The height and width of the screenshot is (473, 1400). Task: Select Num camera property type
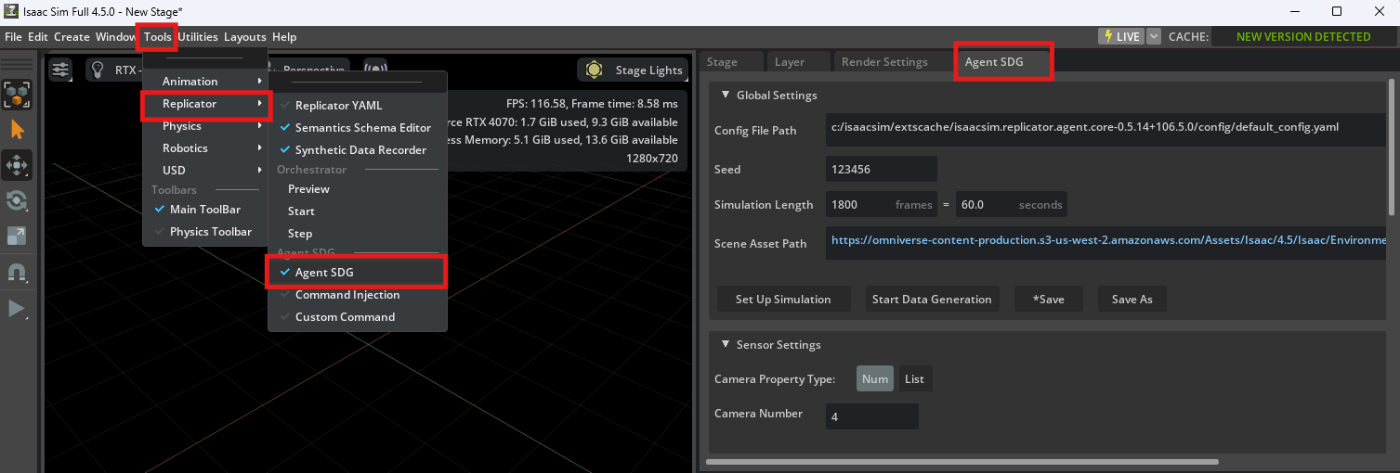tap(875, 379)
